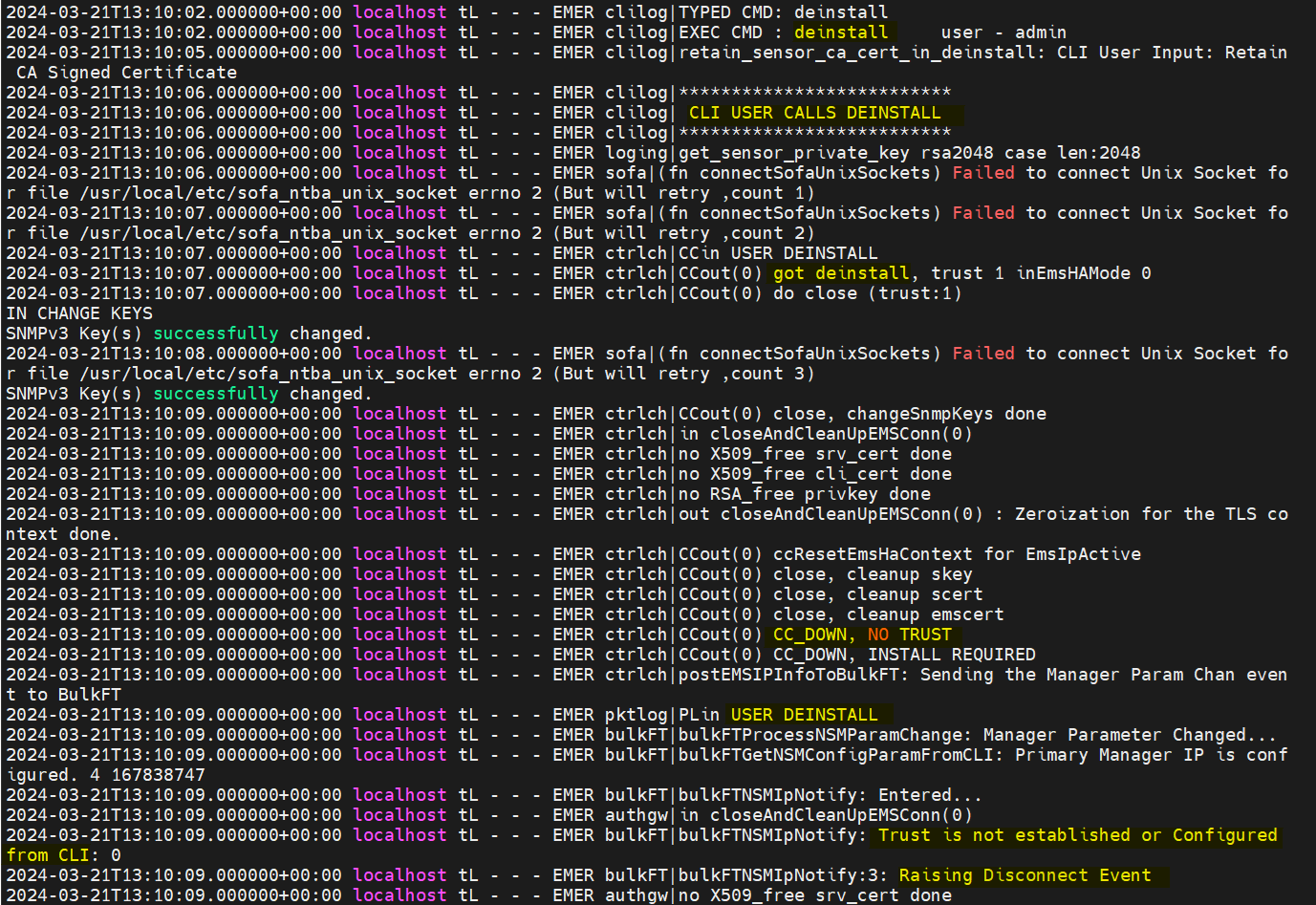The image size is (1316, 905).
Task: Click timestamp '2024-03-21T13:10:08.000000+00:00'
Action: pyautogui.click(x=174, y=354)
